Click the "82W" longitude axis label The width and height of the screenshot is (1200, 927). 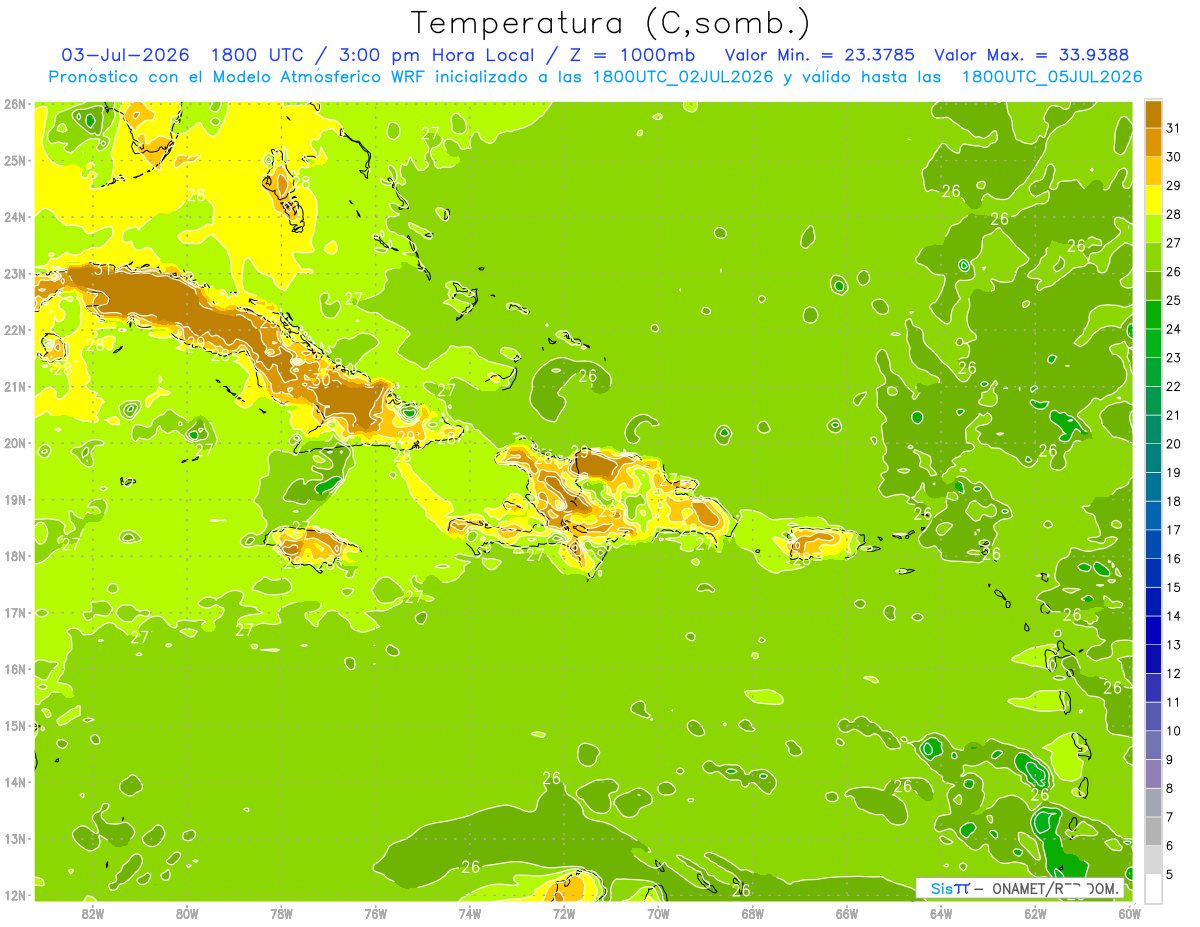pos(93,913)
